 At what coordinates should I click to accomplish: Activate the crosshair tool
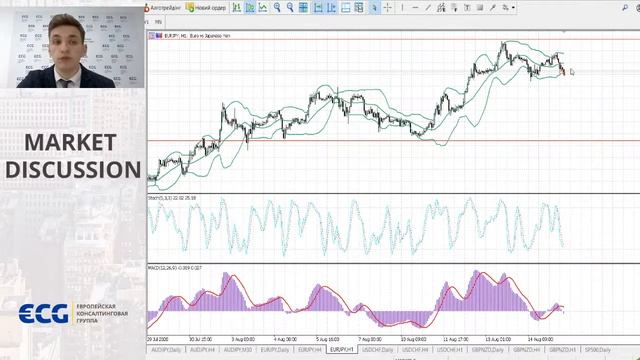click(x=388, y=7)
